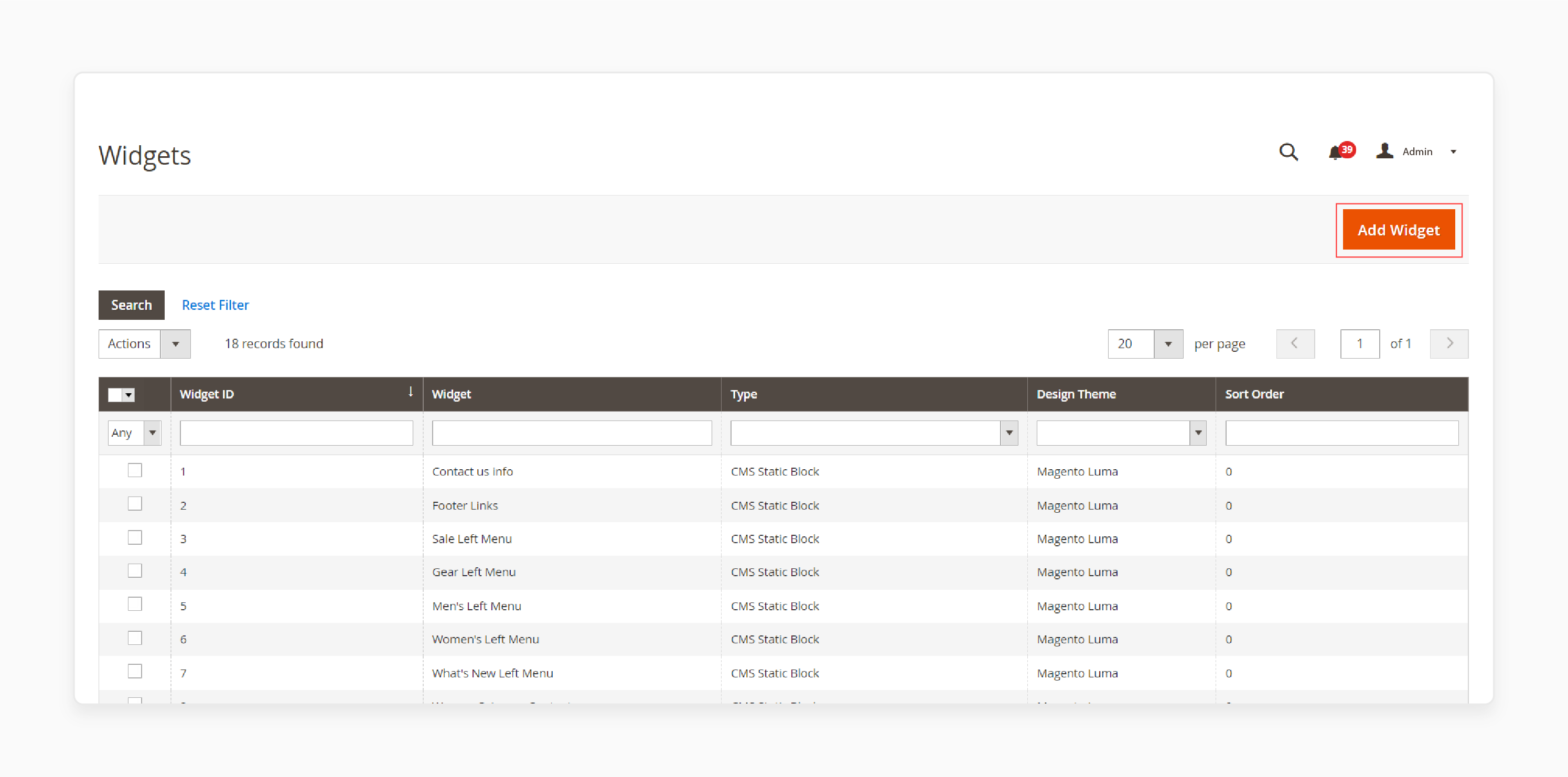The width and height of the screenshot is (1568, 777).
Task: Go to next page arrow
Action: (1448, 344)
